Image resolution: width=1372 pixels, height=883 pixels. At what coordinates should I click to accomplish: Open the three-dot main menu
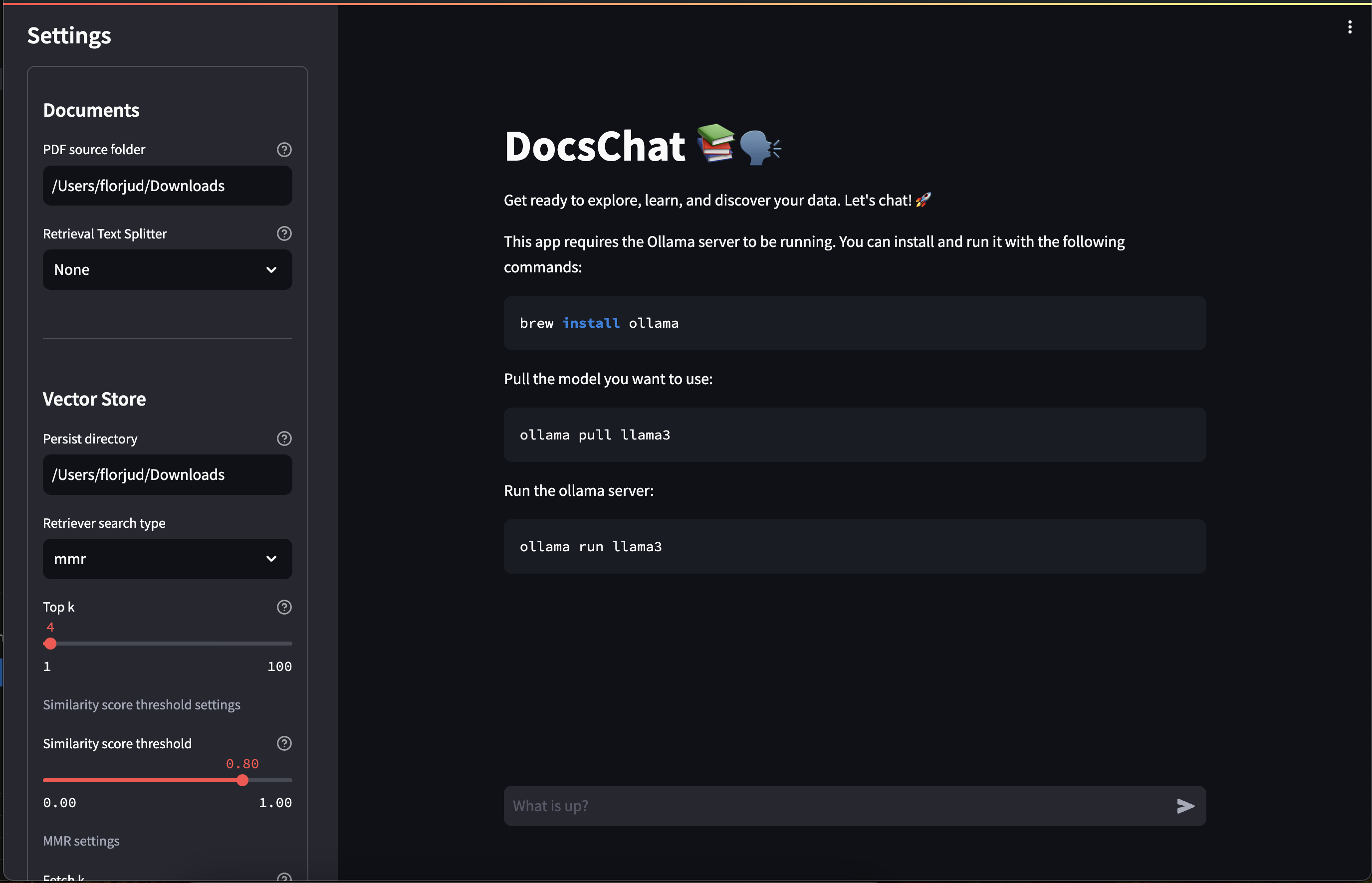(x=1350, y=27)
